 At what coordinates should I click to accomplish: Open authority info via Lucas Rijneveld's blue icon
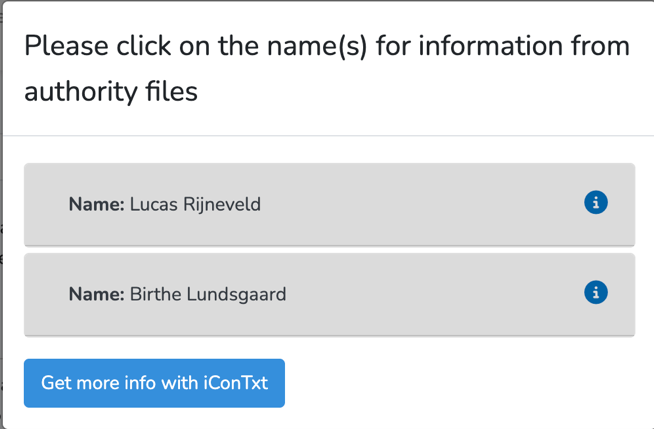click(595, 203)
